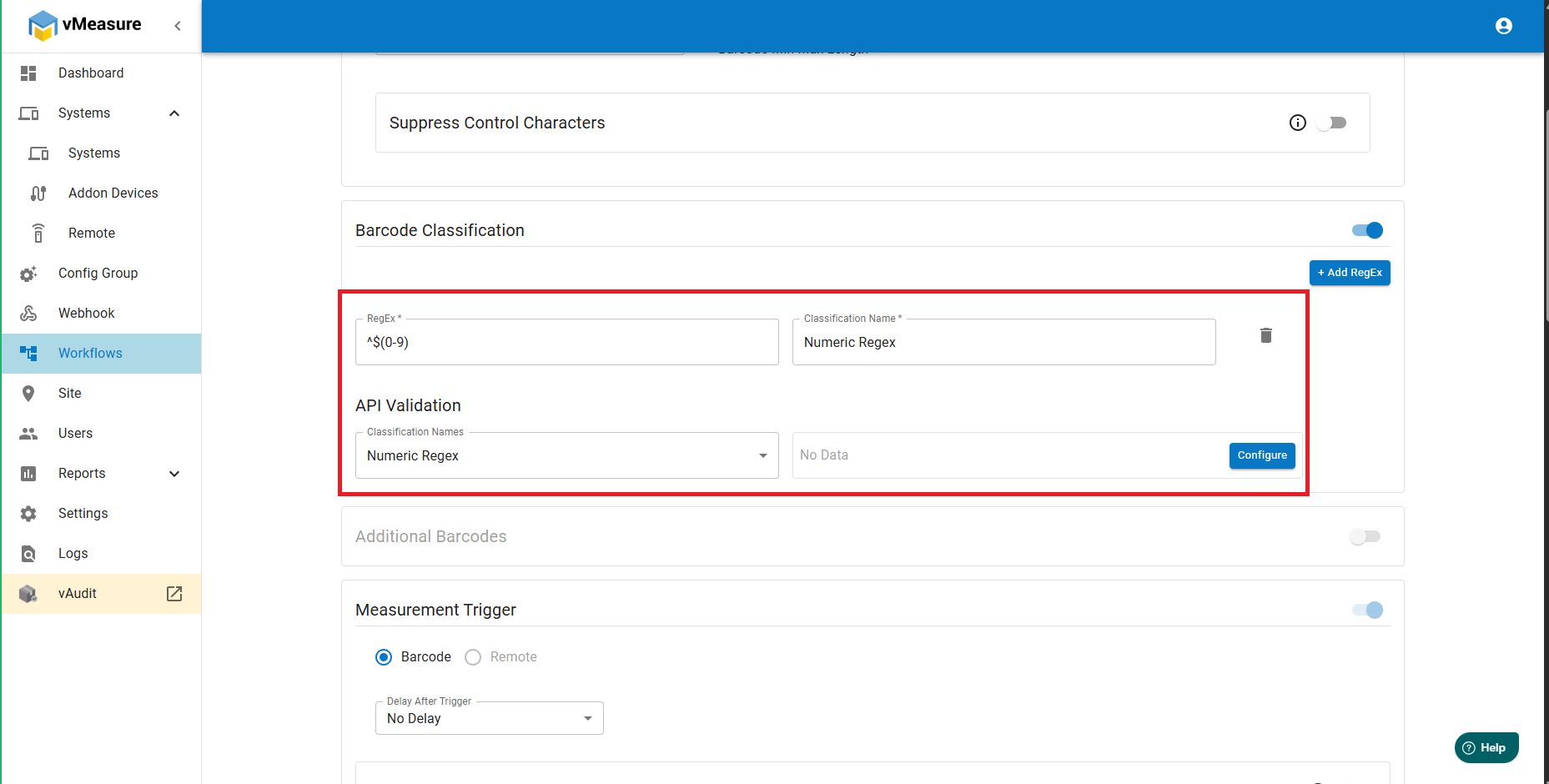Viewport: 1549px width, 784px height.
Task: Click the vMeasure logo icon
Action: click(x=43, y=25)
